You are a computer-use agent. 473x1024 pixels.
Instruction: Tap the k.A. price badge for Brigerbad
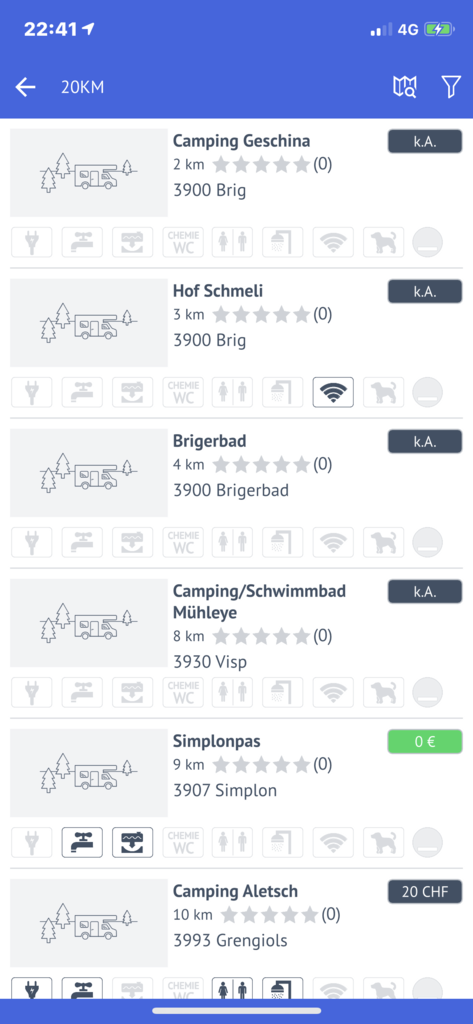pos(425,441)
